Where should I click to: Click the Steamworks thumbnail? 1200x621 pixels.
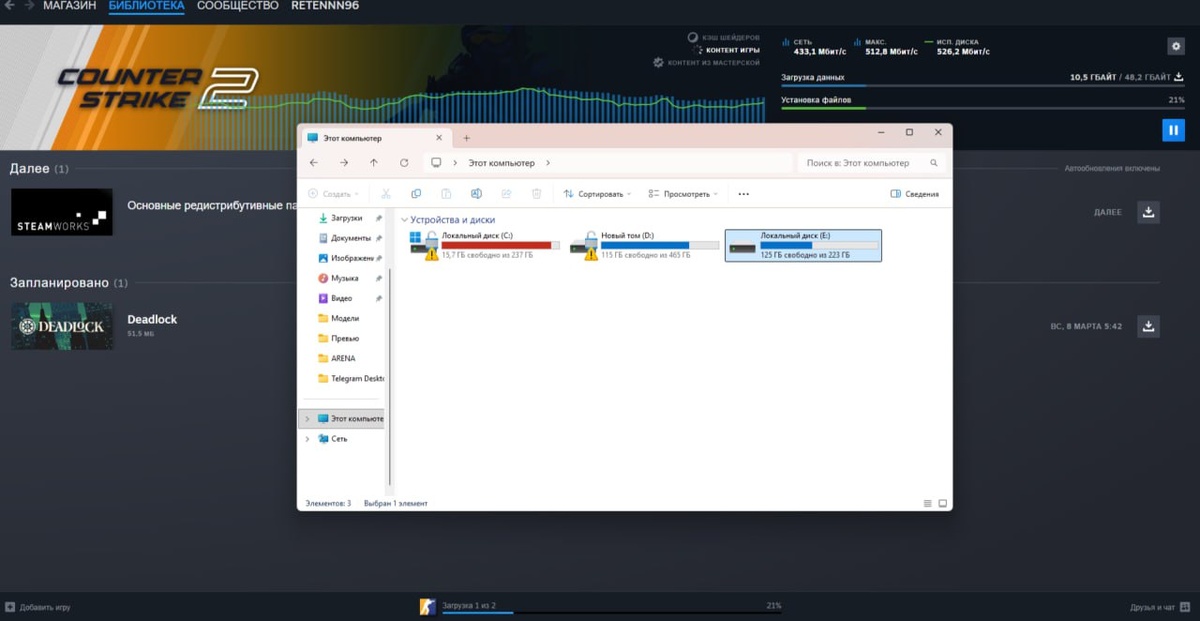click(62, 212)
